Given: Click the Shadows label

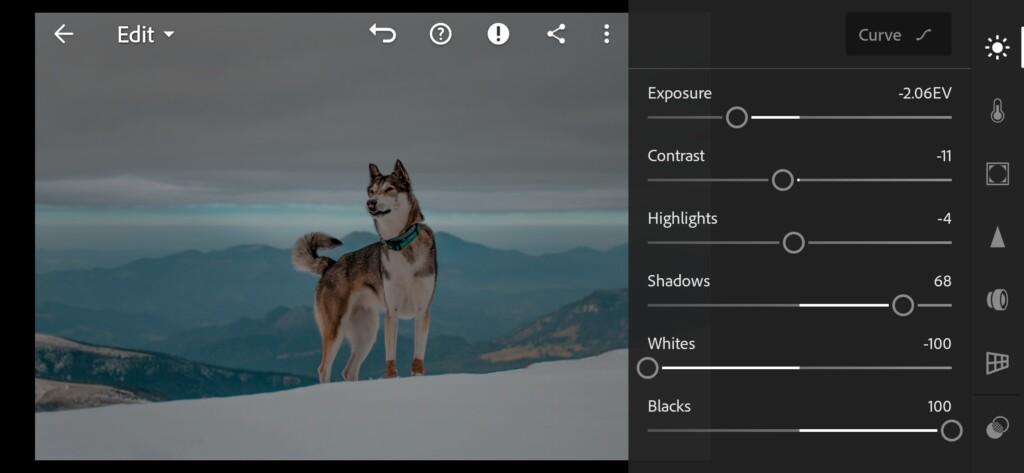Looking at the screenshot, I should 679,282.
